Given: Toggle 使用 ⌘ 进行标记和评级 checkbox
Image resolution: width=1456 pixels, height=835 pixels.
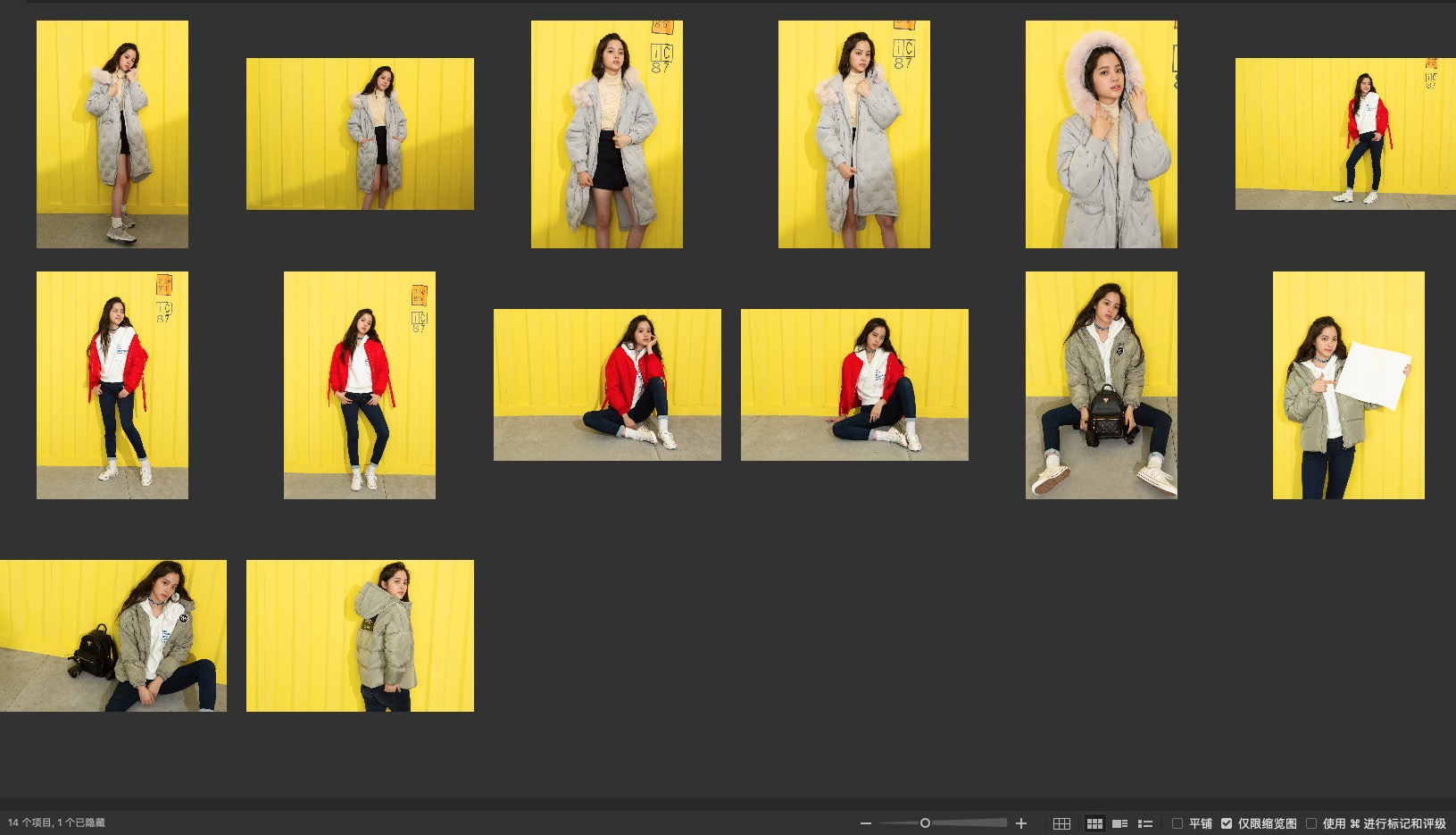Looking at the screenshot, I should tap(1311, 823).
